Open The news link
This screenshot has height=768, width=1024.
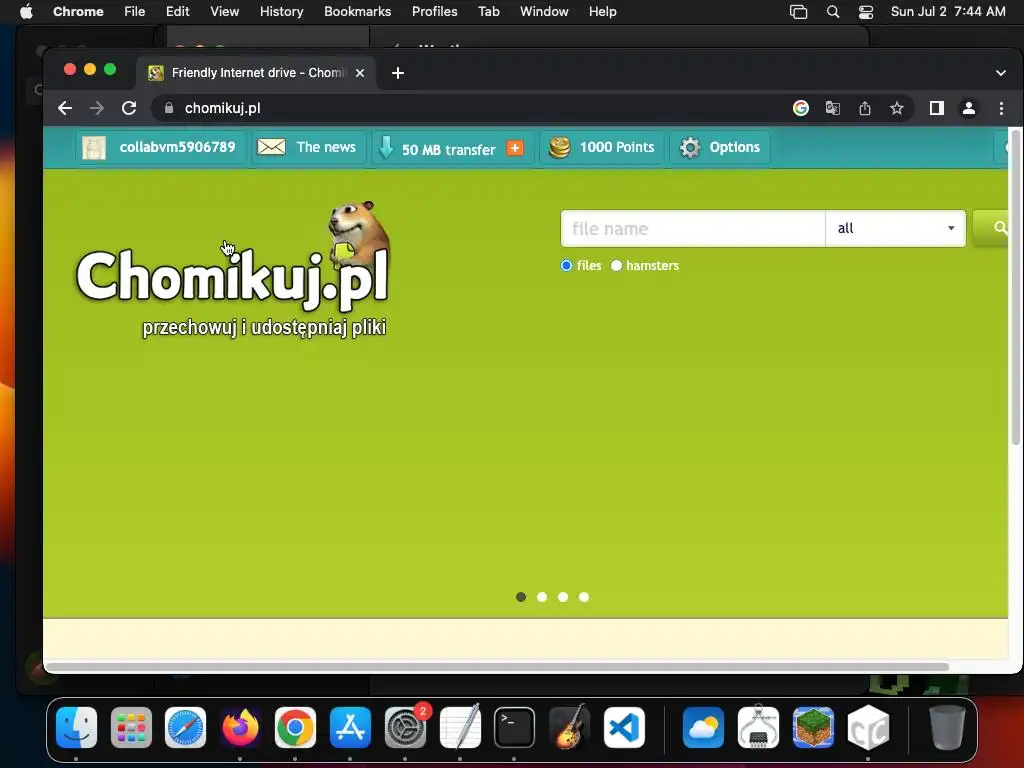pyautogui.click(x=326, y=147)
